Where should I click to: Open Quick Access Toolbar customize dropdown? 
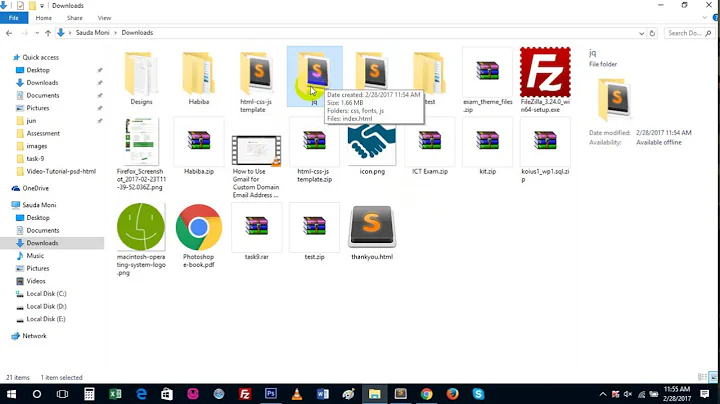(x=42, y=6)
